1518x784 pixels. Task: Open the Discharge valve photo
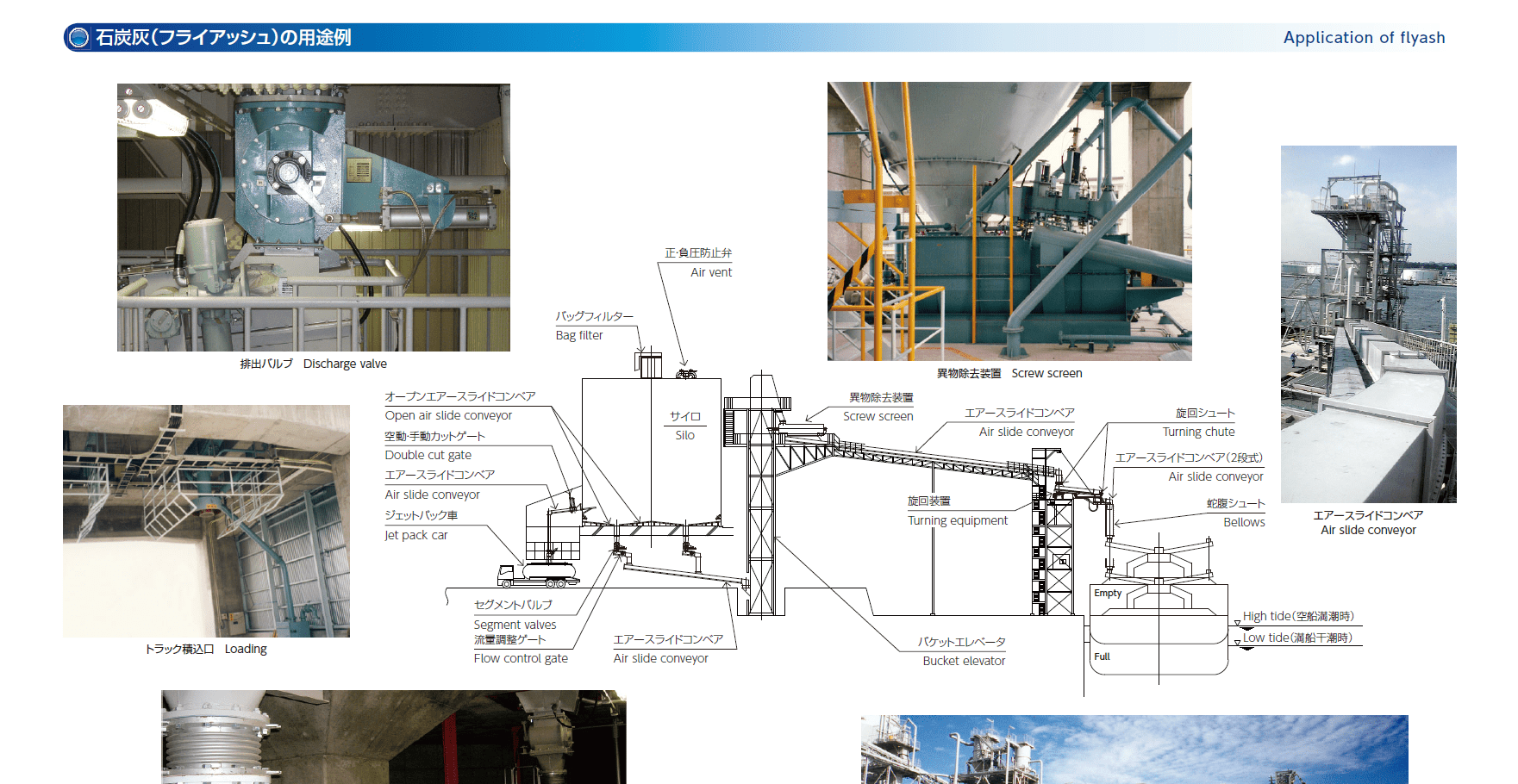coord(314,217)
